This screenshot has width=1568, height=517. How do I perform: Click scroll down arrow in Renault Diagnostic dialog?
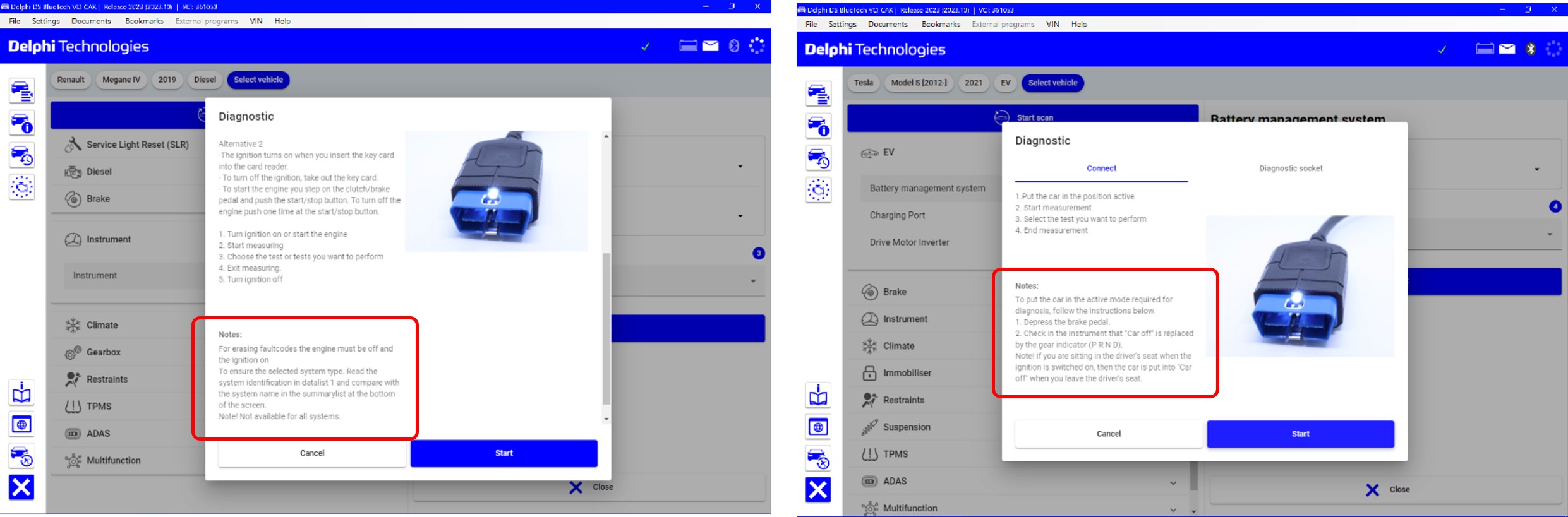point(606,419)
